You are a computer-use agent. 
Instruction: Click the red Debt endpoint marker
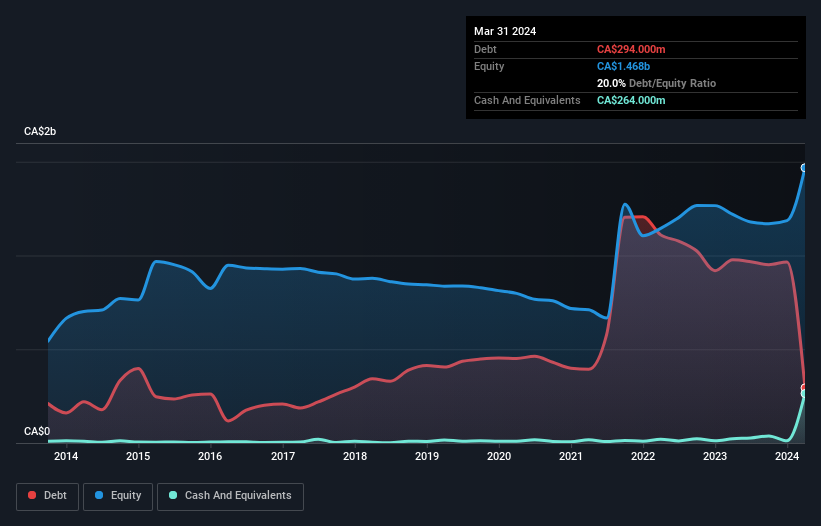804,388
